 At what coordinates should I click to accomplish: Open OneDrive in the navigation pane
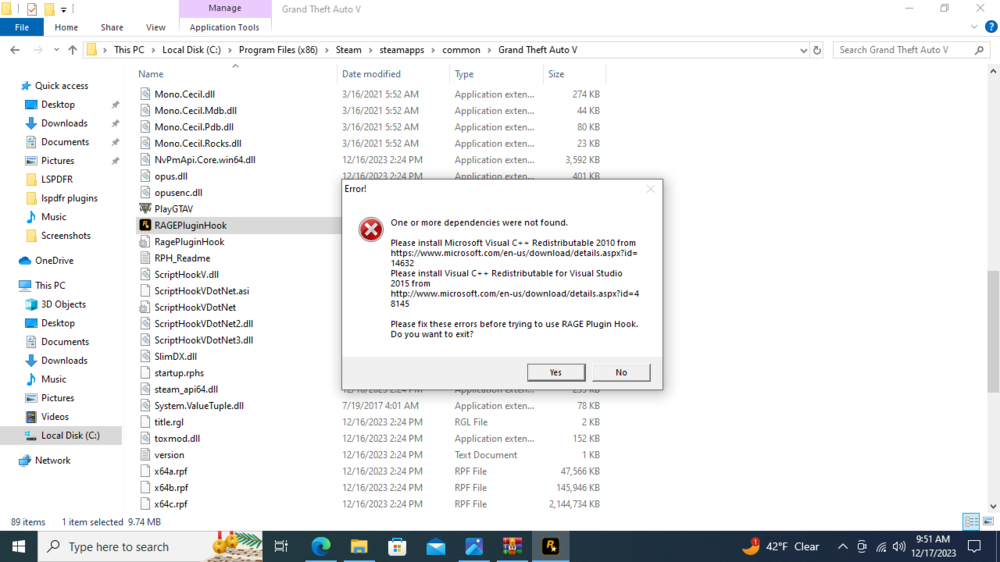click(54, 260)
